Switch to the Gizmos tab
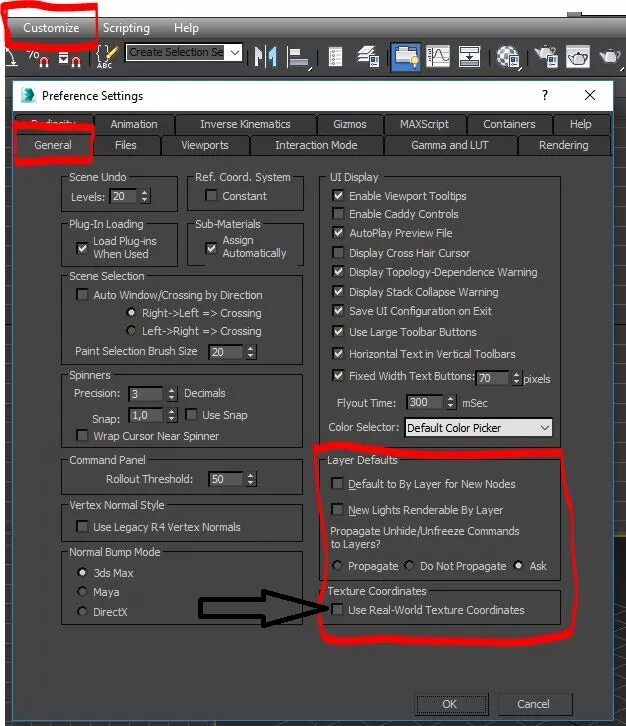The width and height of the screenshot is (626, 726). pyautogui.click(x=350, y=124)
